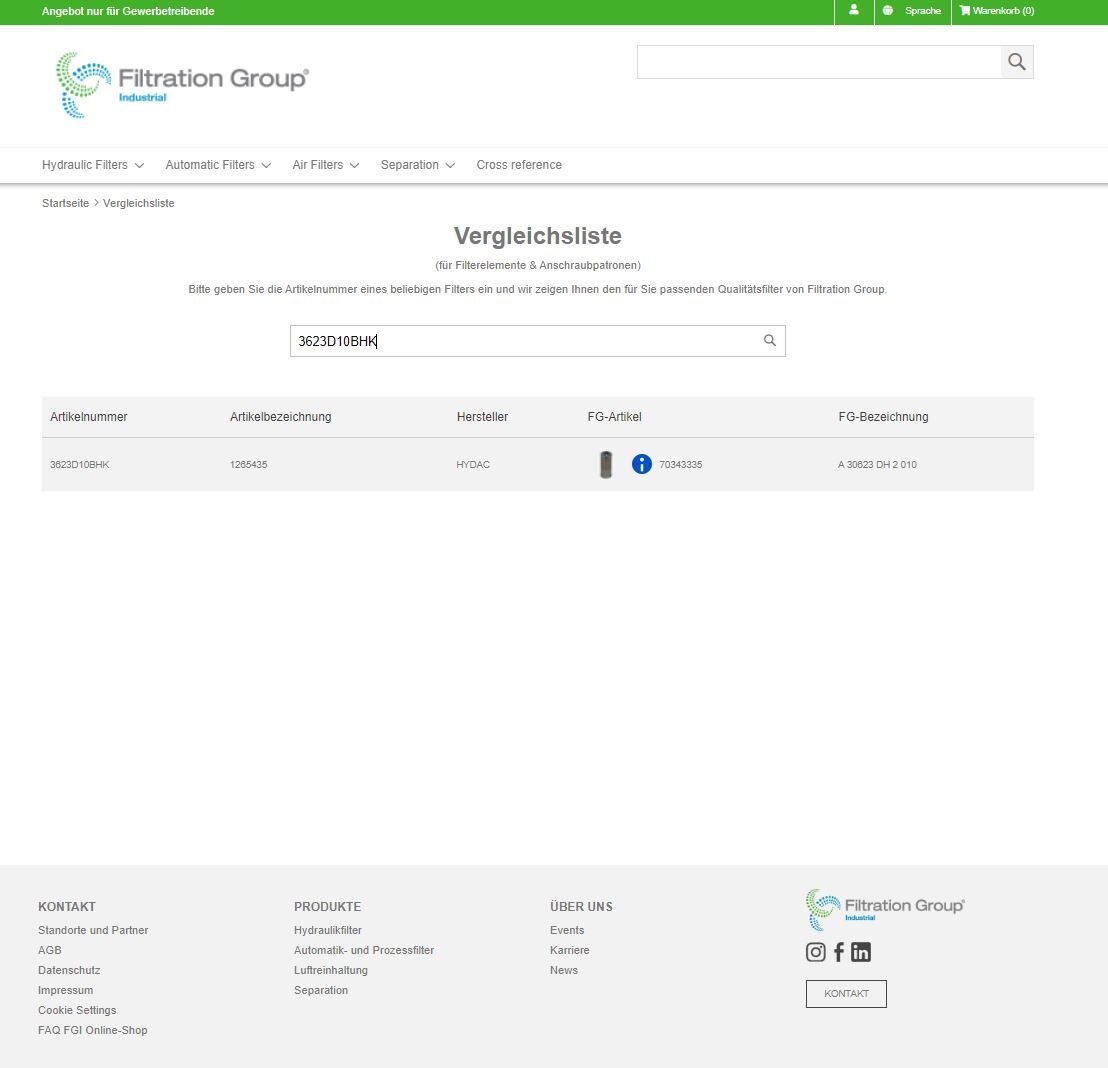Click the globe icon next to Sprache
Viewport: 1108px width, 1068px height.
coord(886,11)
